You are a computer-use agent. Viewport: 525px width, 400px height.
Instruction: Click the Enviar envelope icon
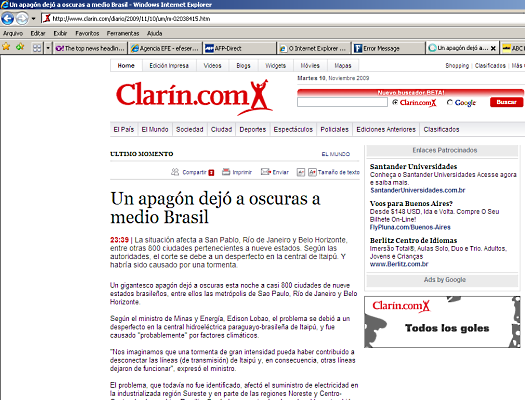coord(266,172)
